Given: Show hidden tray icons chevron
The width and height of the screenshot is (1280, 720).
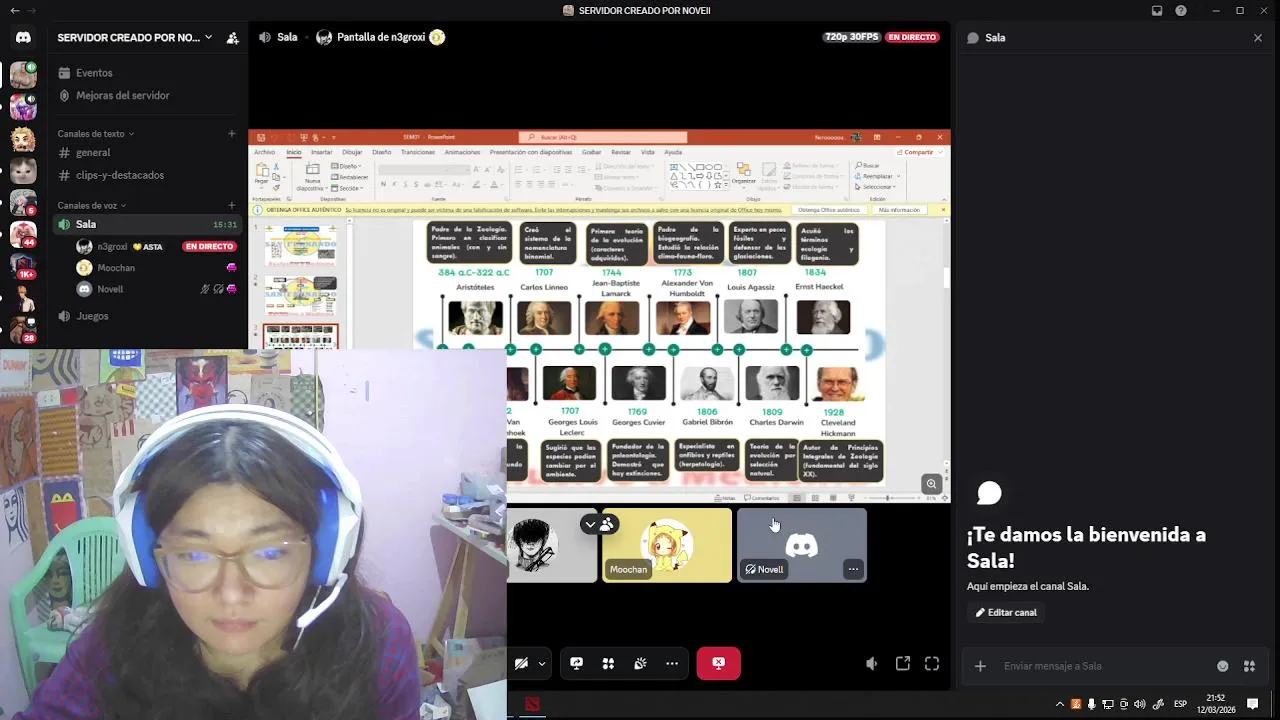Looking at the screenshot, I should tap(1060, 704).
